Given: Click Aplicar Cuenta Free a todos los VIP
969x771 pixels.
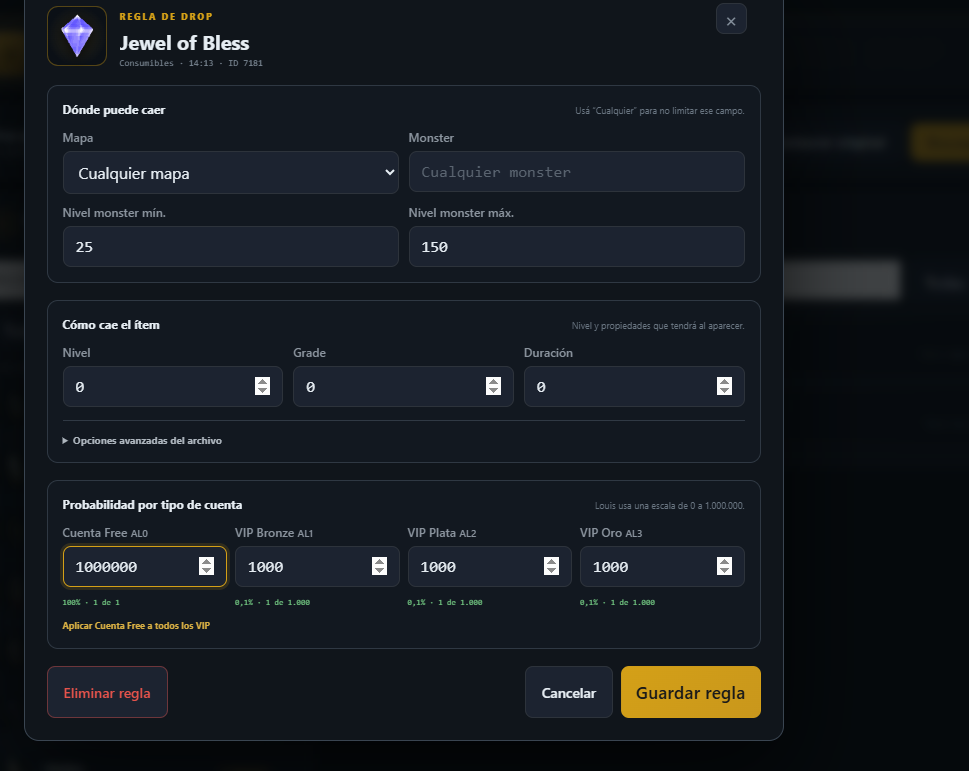Looking at the screenshot, I should 136,626.
